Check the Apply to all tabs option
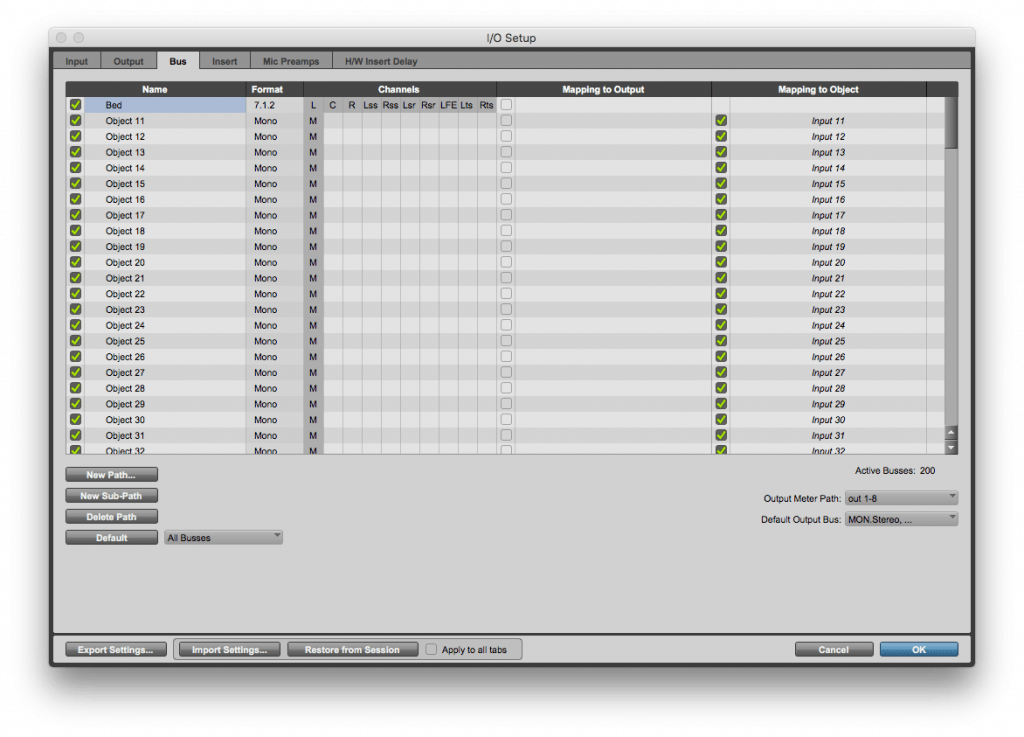 431,650
